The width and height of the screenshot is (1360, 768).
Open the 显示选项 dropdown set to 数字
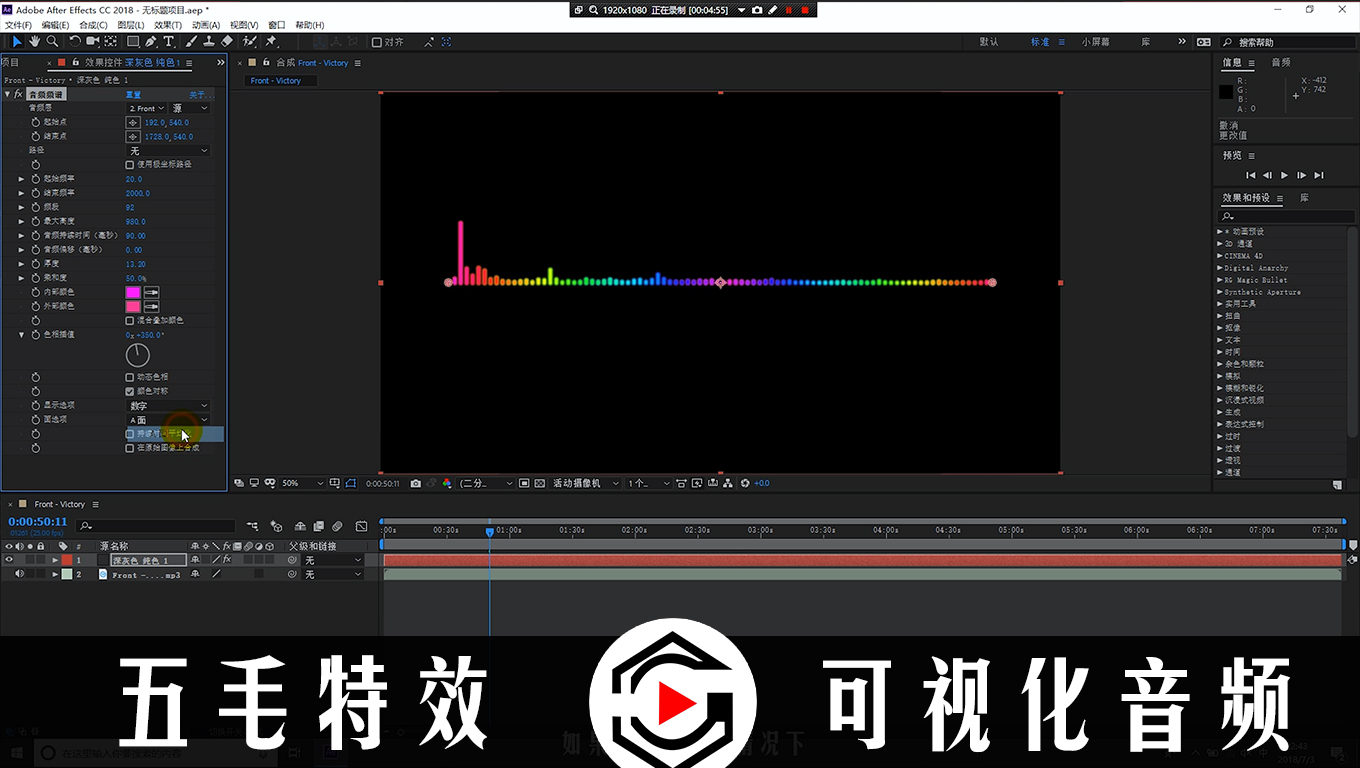[x=167, y=406]
